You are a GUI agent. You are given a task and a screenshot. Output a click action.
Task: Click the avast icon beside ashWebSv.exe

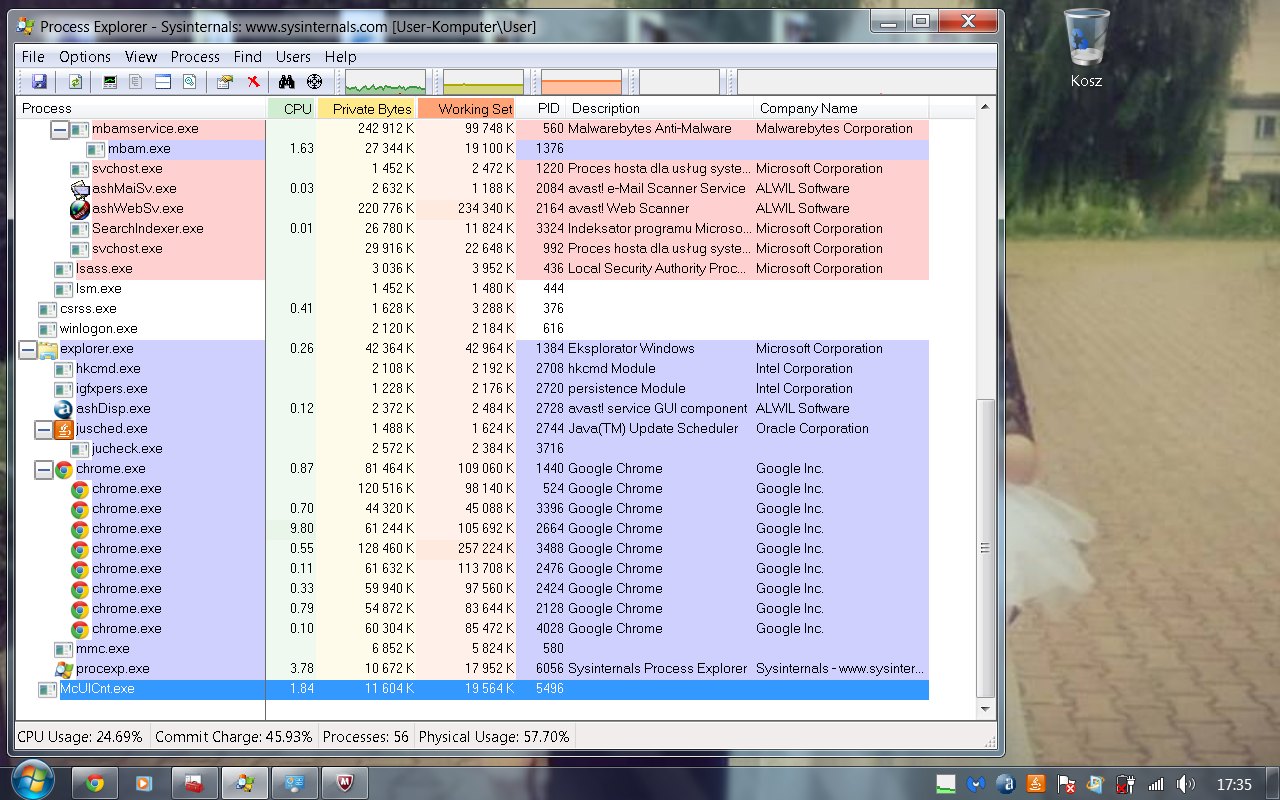tap(80, 209)
